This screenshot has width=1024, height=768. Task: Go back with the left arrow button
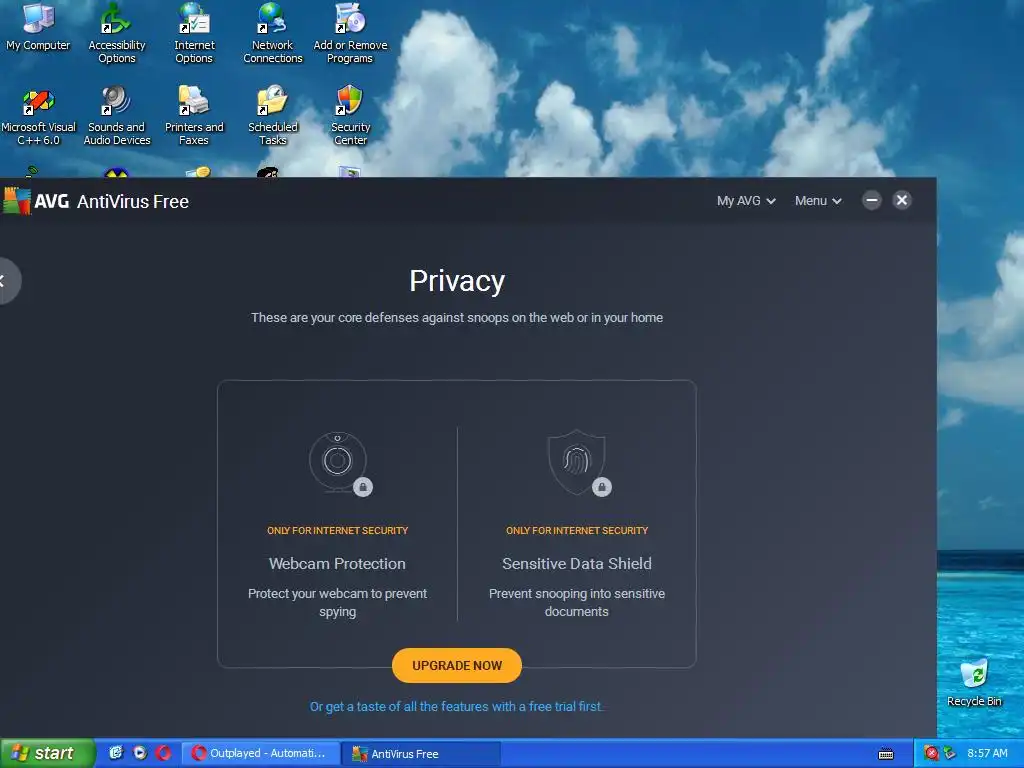(7, 281)
